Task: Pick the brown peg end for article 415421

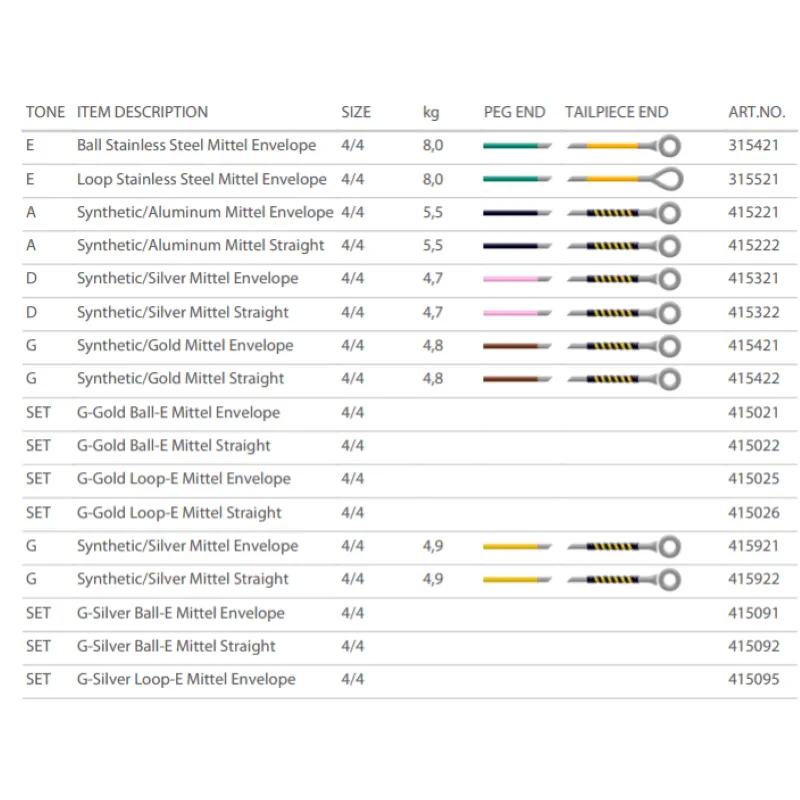Action: pyautogui.click(x=515, y=346)
